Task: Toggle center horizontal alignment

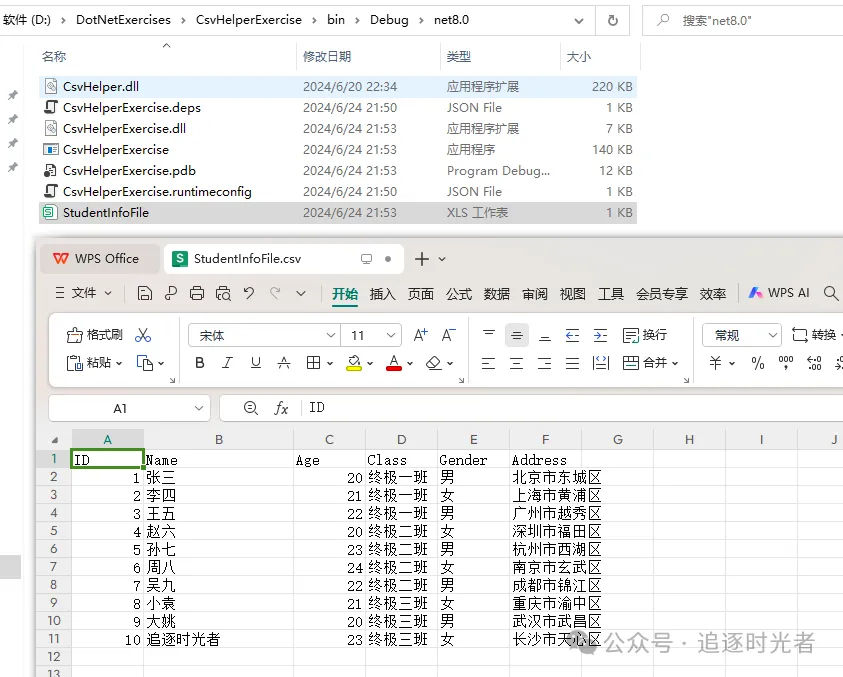Action: pos(516,363)
